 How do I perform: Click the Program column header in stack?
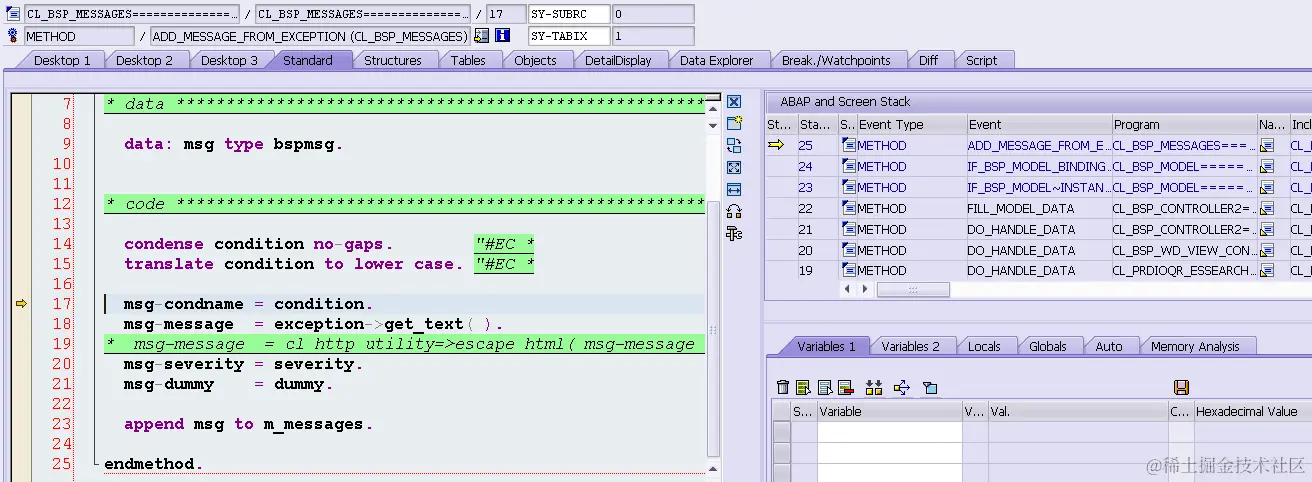coord(1184,125)
